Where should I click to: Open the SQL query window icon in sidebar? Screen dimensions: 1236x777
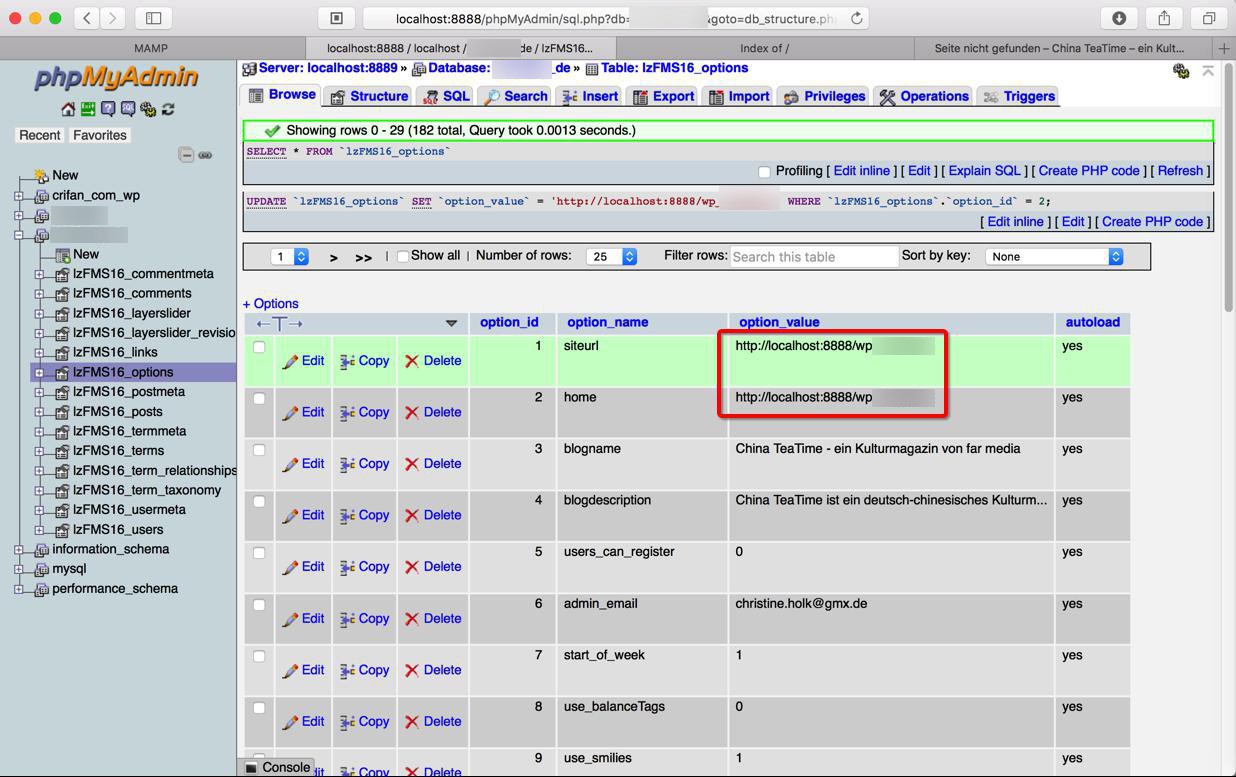128,109
